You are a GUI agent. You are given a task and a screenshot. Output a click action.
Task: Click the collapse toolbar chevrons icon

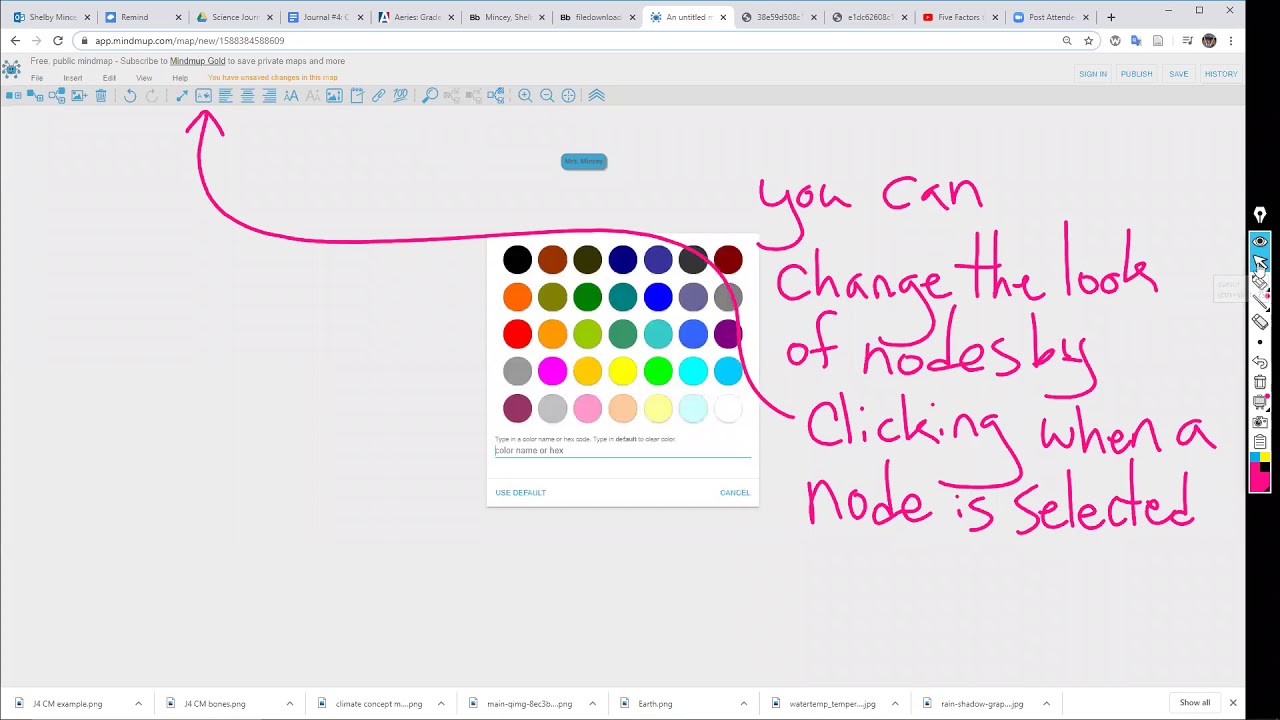coord(596,96)
